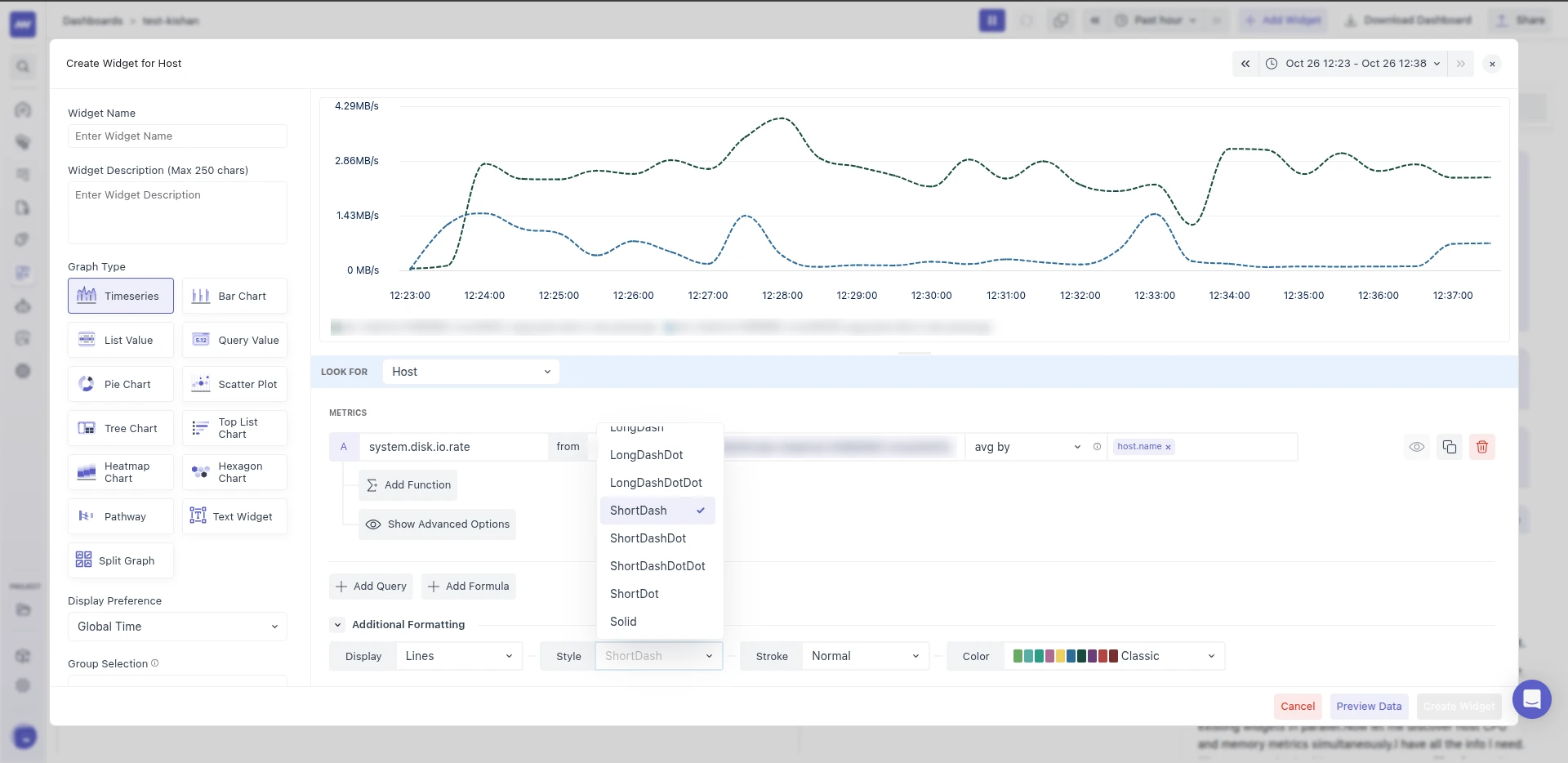Image resolution: width=1568 pixels, height=763 pixels.
Task: Duplicate query A with copy icon
Action: [x=1450, y=447]
